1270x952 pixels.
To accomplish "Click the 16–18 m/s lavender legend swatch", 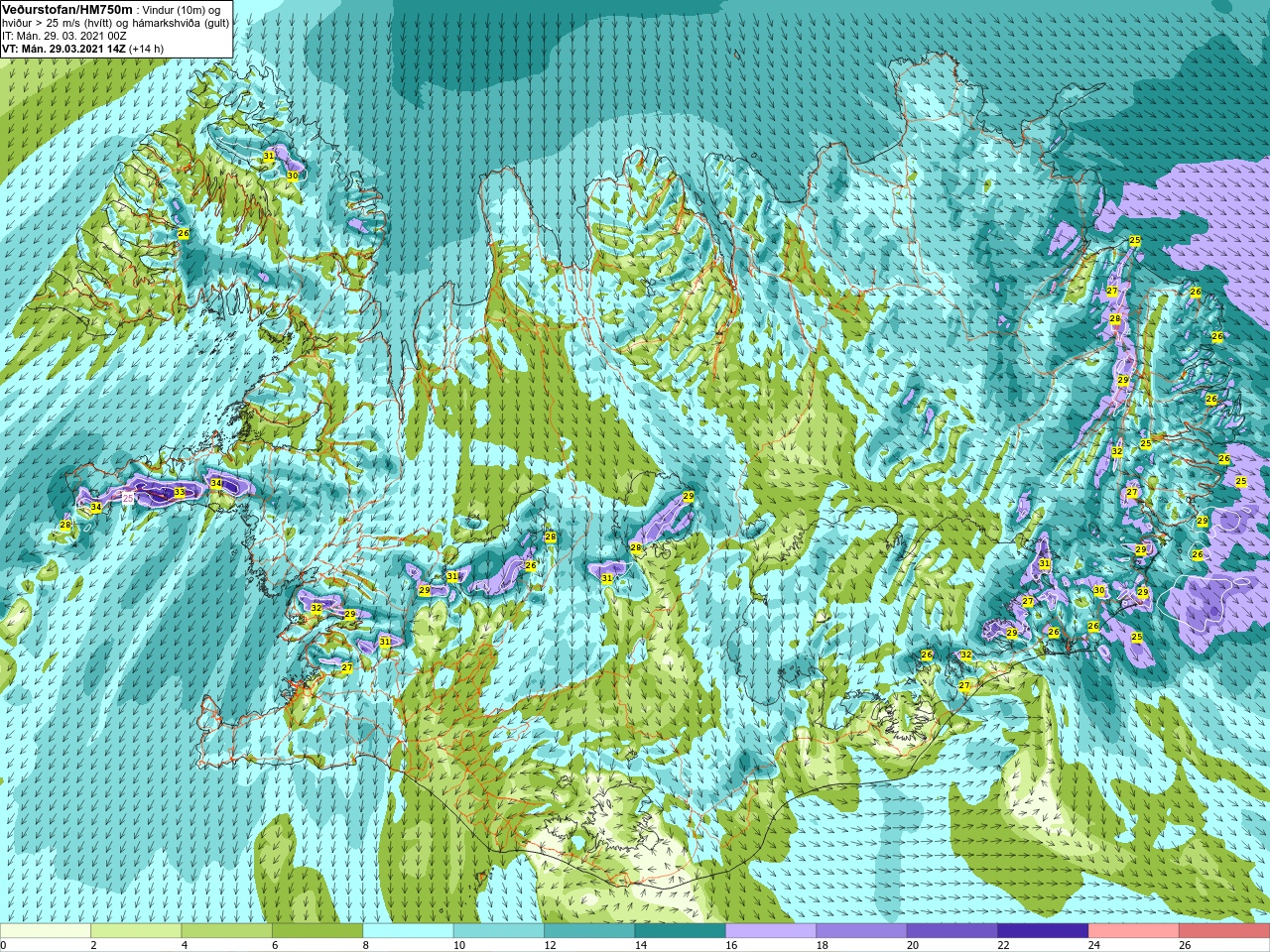I will tap(771, 931).
